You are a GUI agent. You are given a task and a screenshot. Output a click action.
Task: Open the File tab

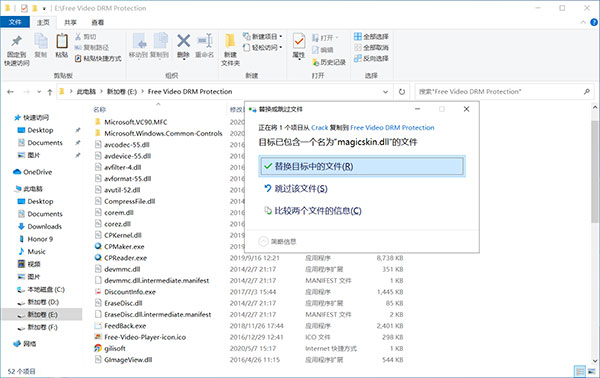click(x=15, y=22)
